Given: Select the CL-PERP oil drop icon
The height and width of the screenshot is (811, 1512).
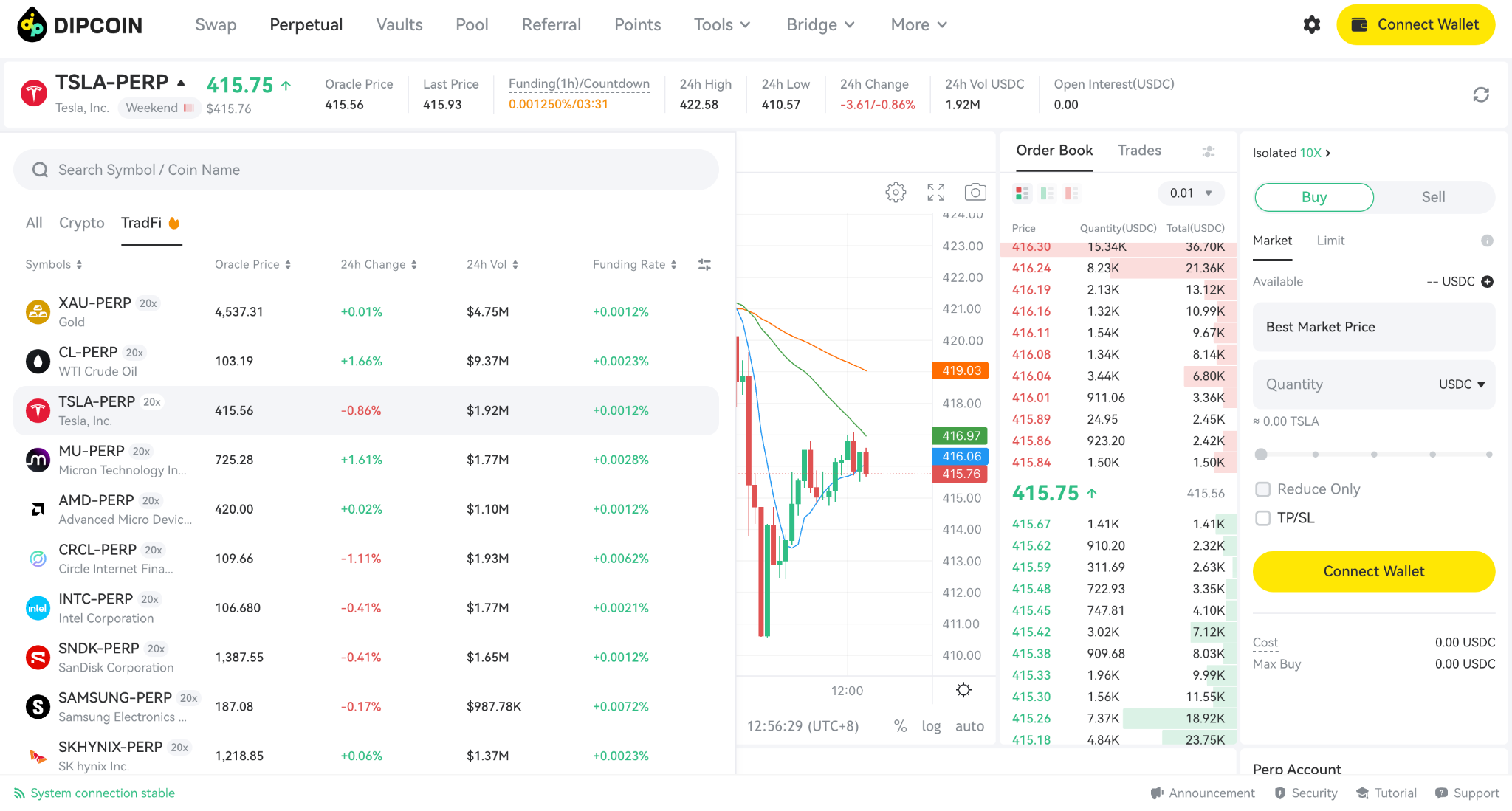Looking at the screenshot, I should (38, 362).
